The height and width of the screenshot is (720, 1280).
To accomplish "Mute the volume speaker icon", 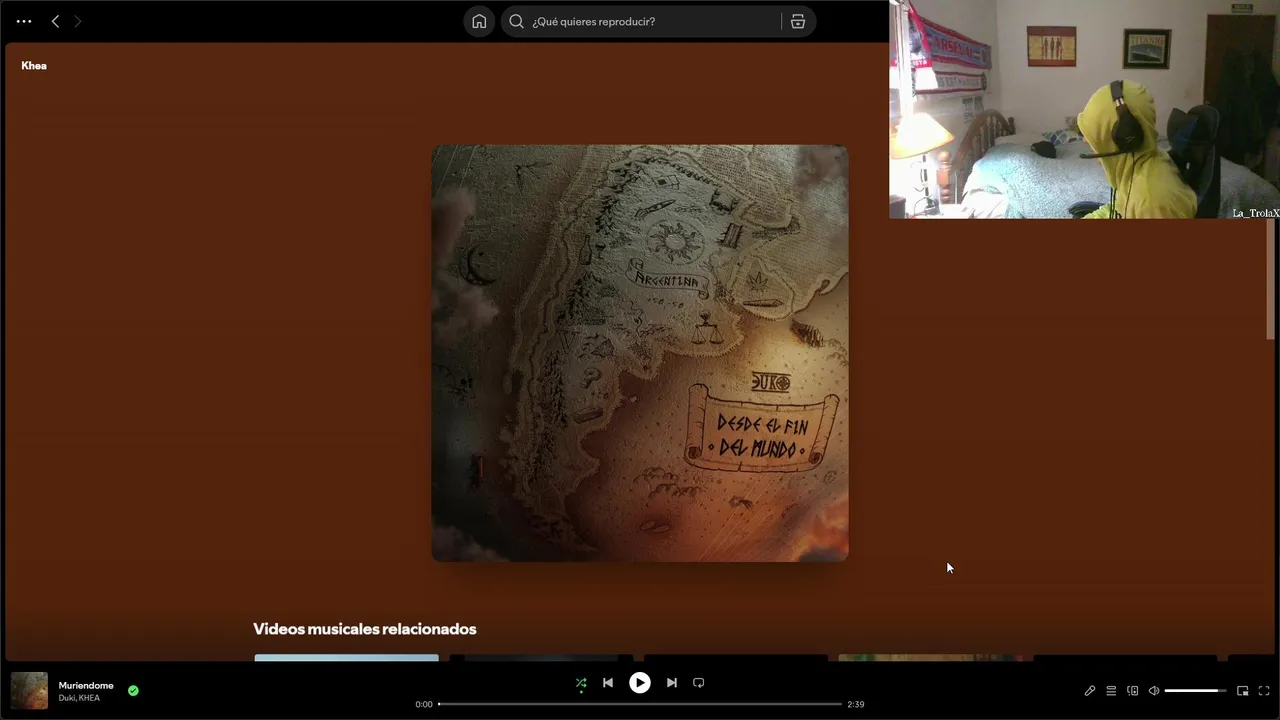I will pos(1154,691).
